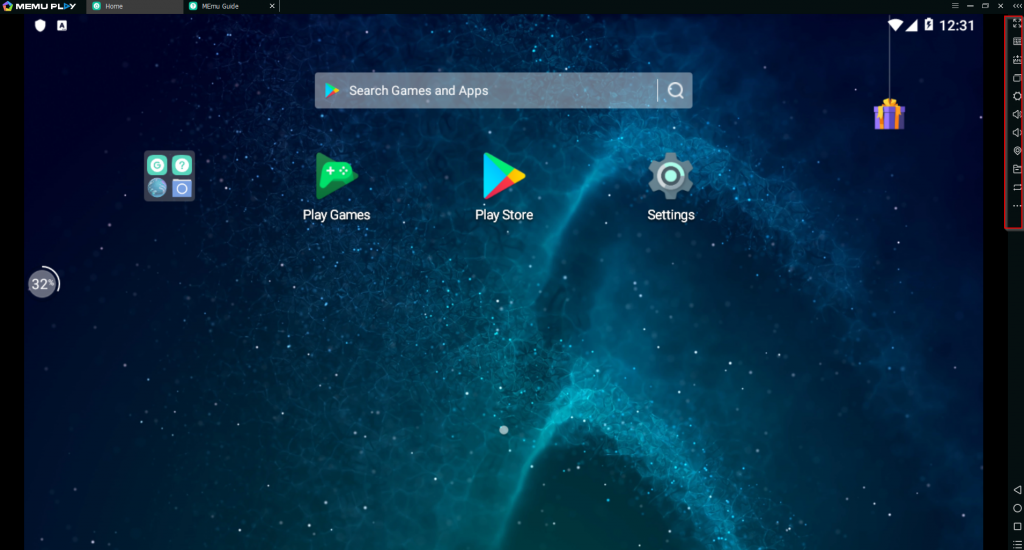Click the home screen page indicator dot
Viewport: 1024px width, 550px height.
(x=504, y=430)
